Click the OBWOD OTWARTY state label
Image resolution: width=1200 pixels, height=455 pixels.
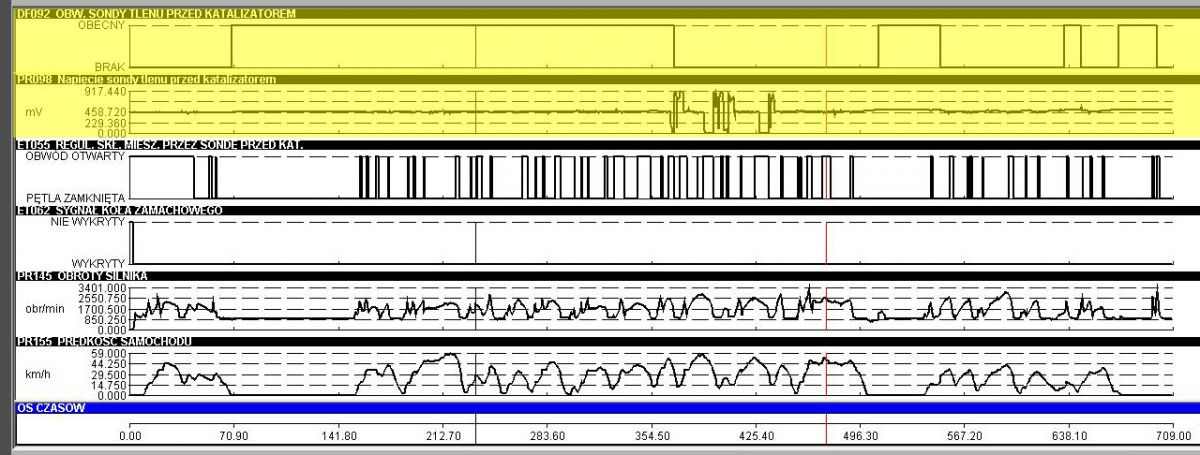pos(76,157)
